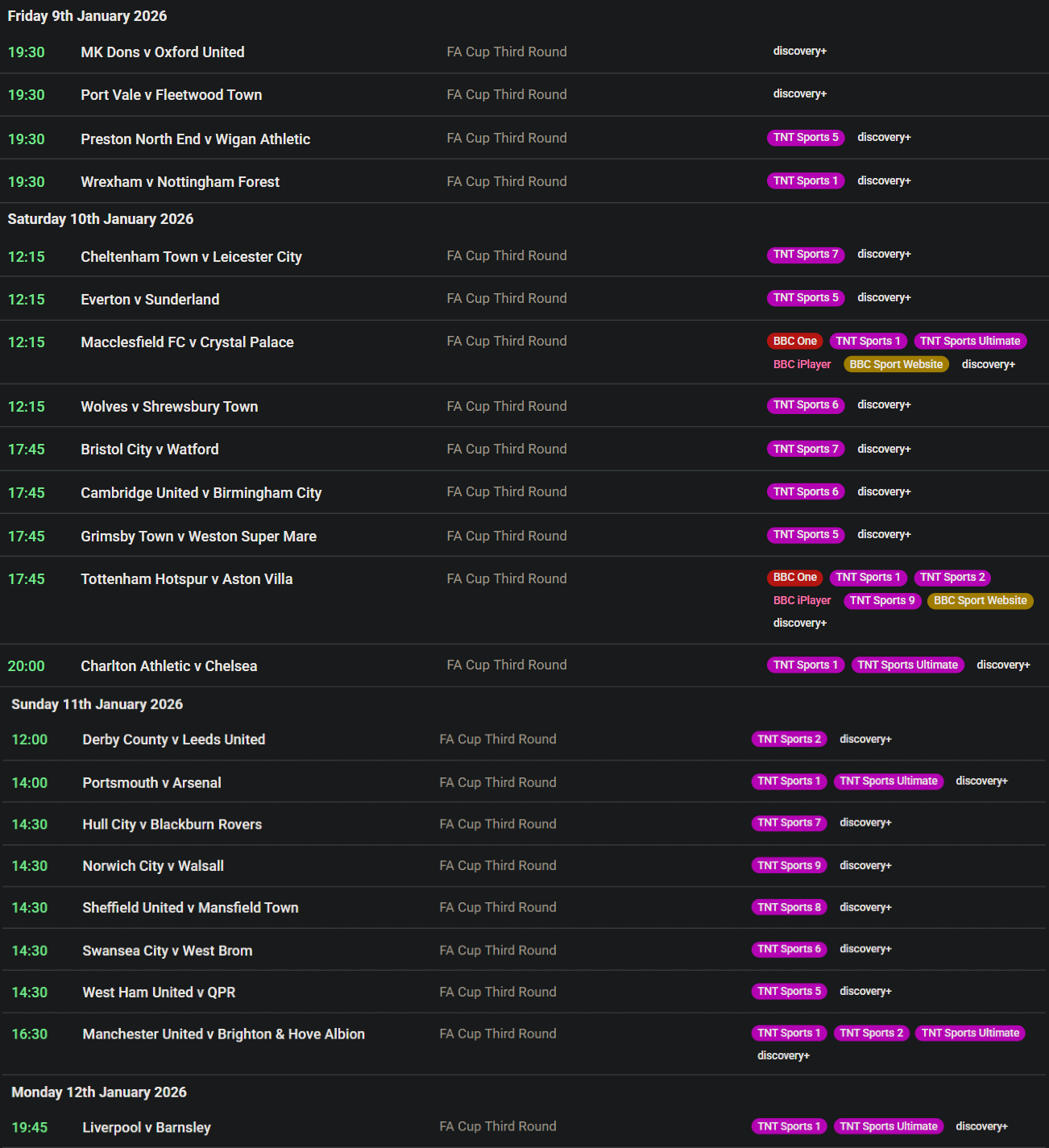Choose TNT Sports 6 badge for Cambridge United match
Screen dimensions: 1049x1148
(806, 492)
